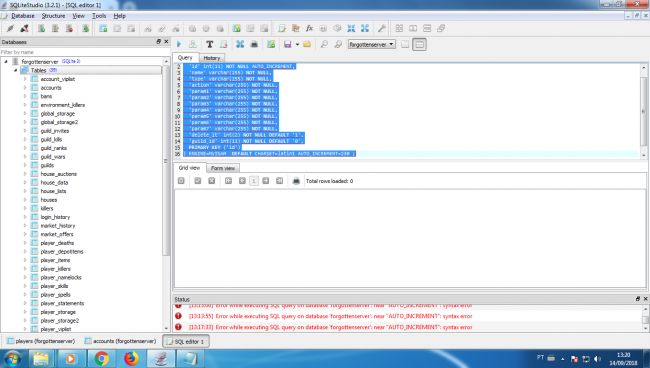The image size is (650, 368).
Task: Click Disconnect from database icon
Action: 24,28
